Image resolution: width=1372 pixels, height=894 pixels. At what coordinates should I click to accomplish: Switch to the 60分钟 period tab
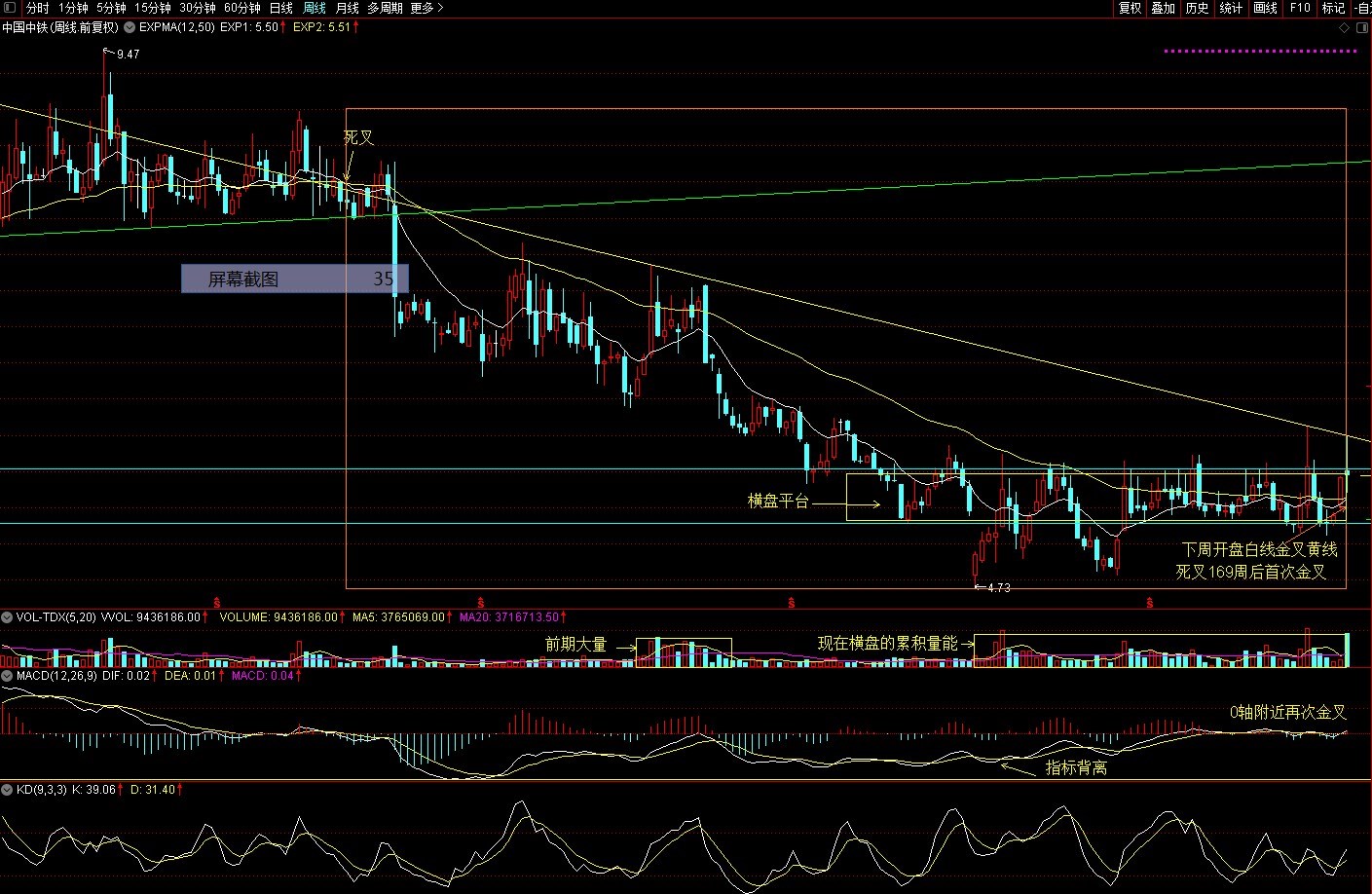[x=241, y=8]
